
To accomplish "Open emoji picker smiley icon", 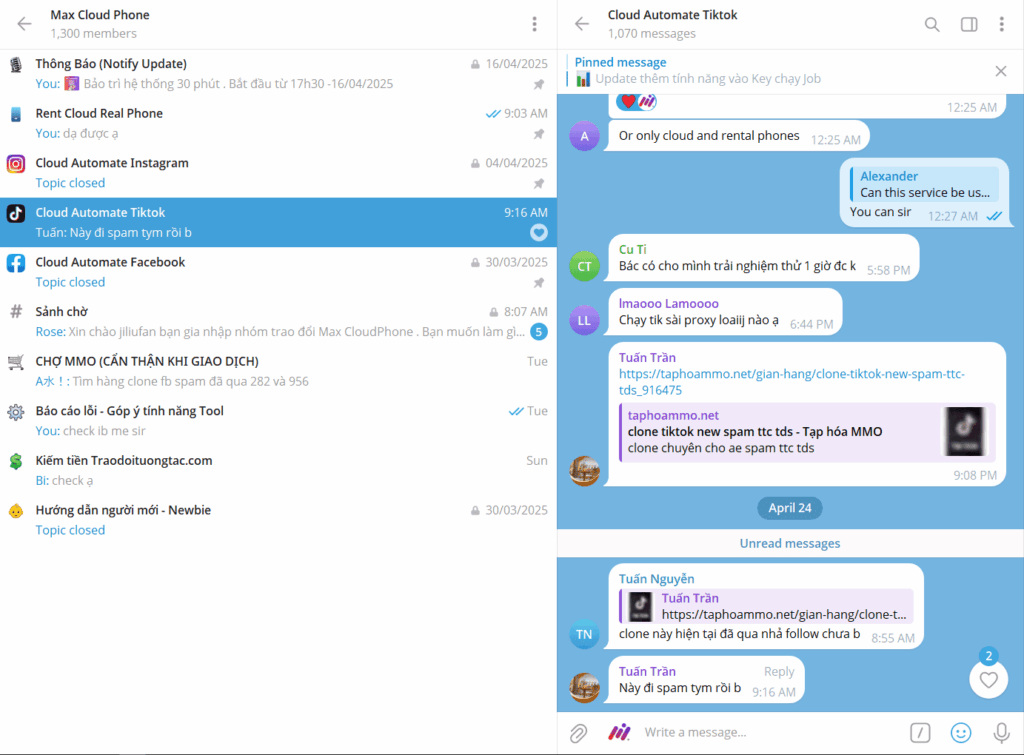I will (961, 733).
